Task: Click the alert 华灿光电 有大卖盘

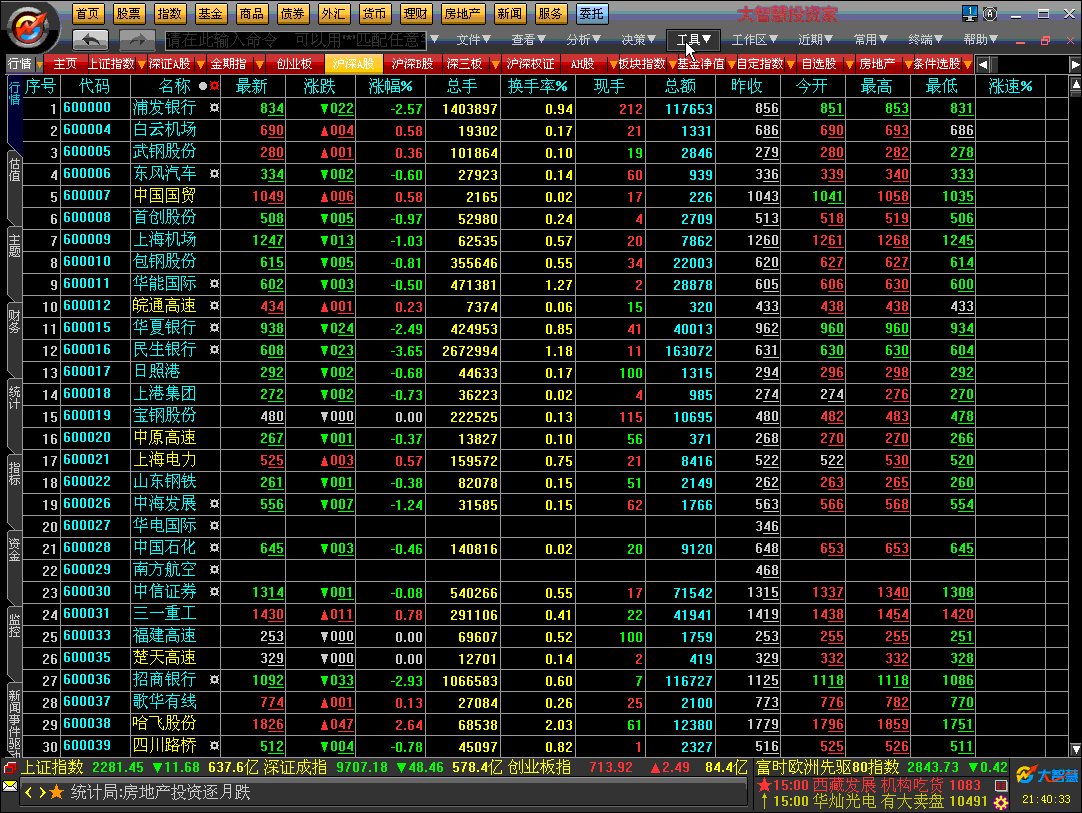Action: coord(878,801)
